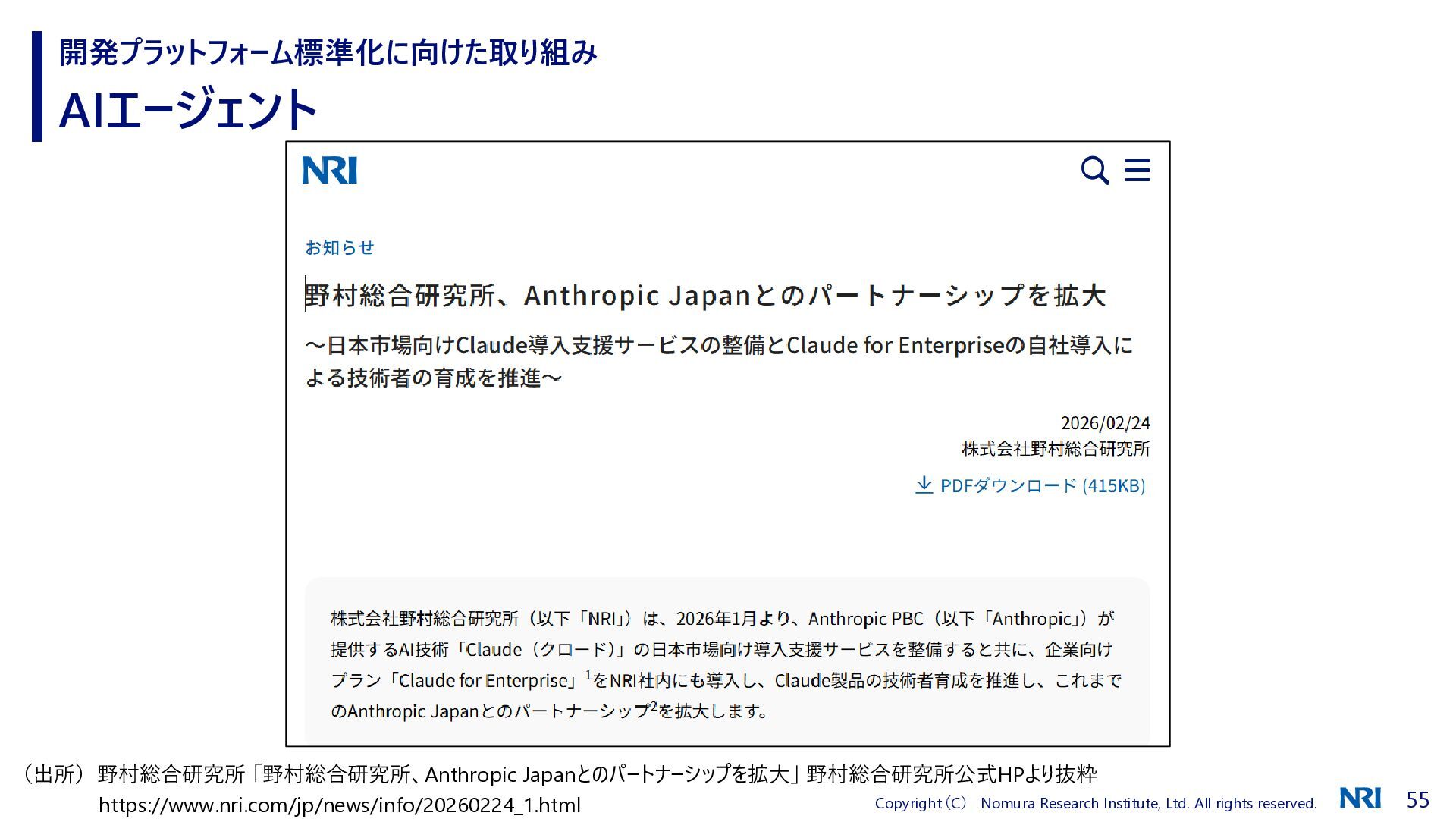
Task: Click the NRI logo in webpage header
Action: 330,170
